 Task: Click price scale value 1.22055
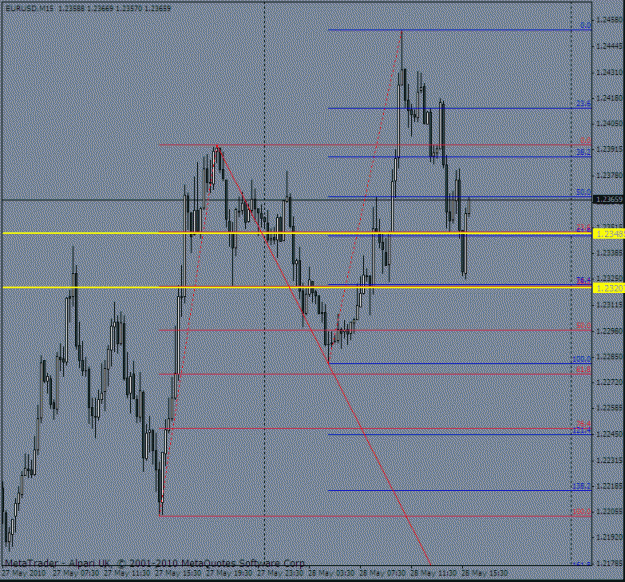pyautogui.click(x=610, y=511)
